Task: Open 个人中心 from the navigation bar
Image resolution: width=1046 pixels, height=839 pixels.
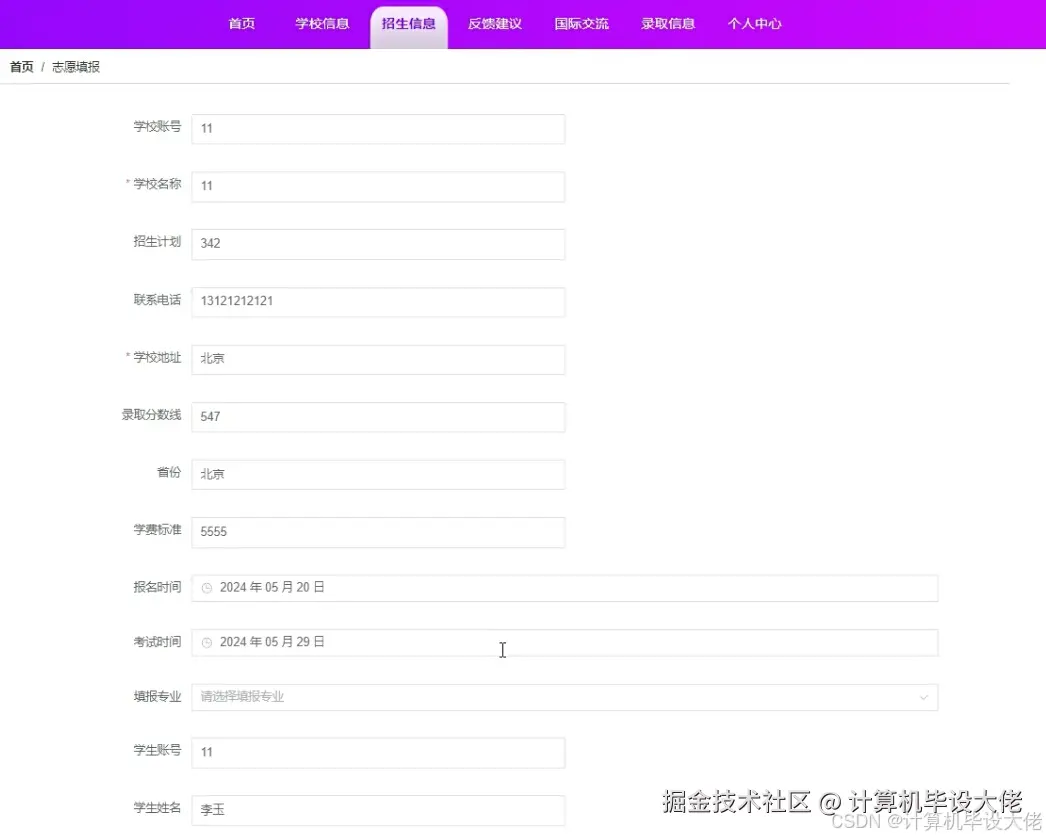Action: point(755,23)
